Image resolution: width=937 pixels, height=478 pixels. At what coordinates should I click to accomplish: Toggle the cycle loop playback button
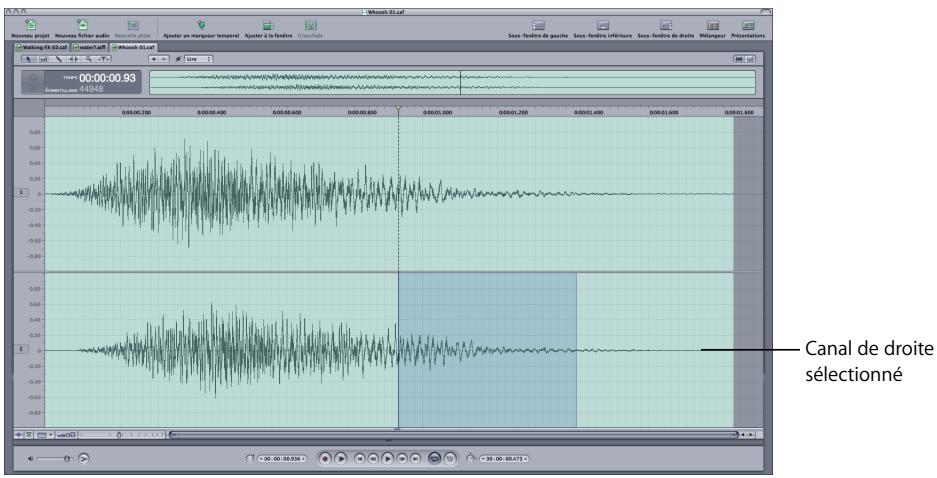(x=434, y=459)
